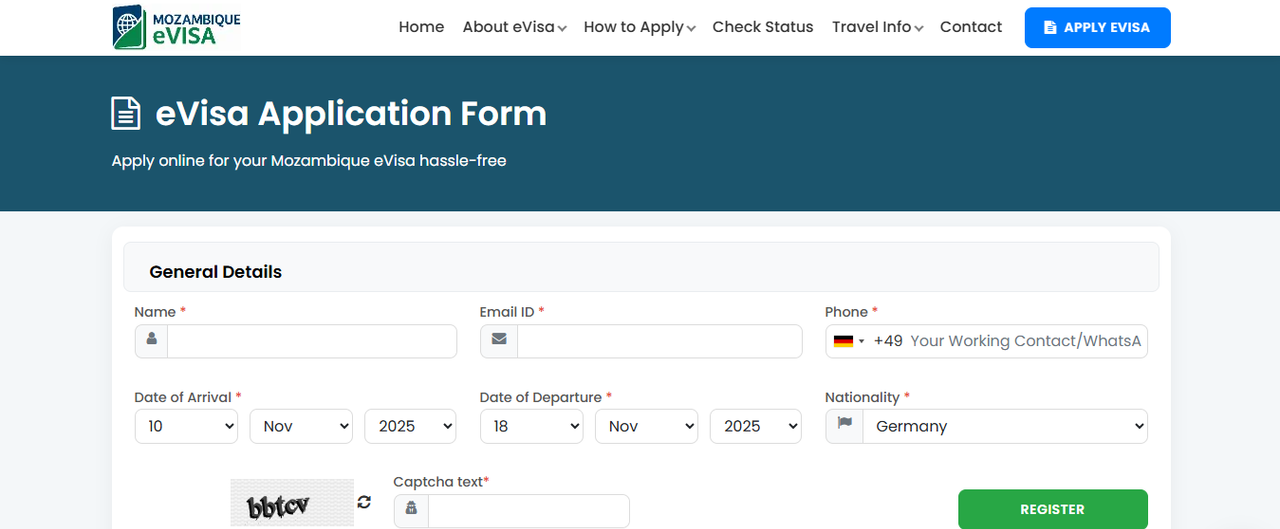Click the captcha image
The height and width of the screenshot is (529, 1280).
(292, 502)
